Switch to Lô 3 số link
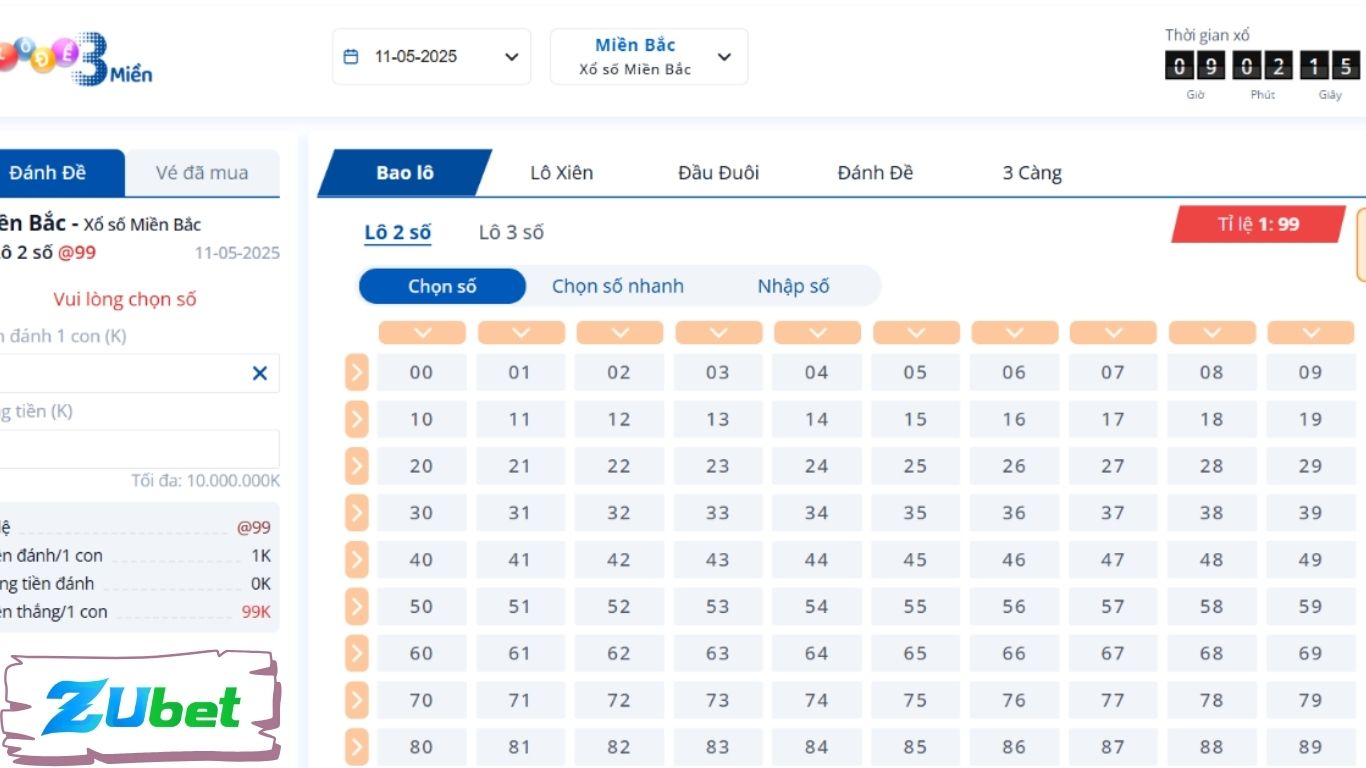1366x768 pixels. [511, 233]
